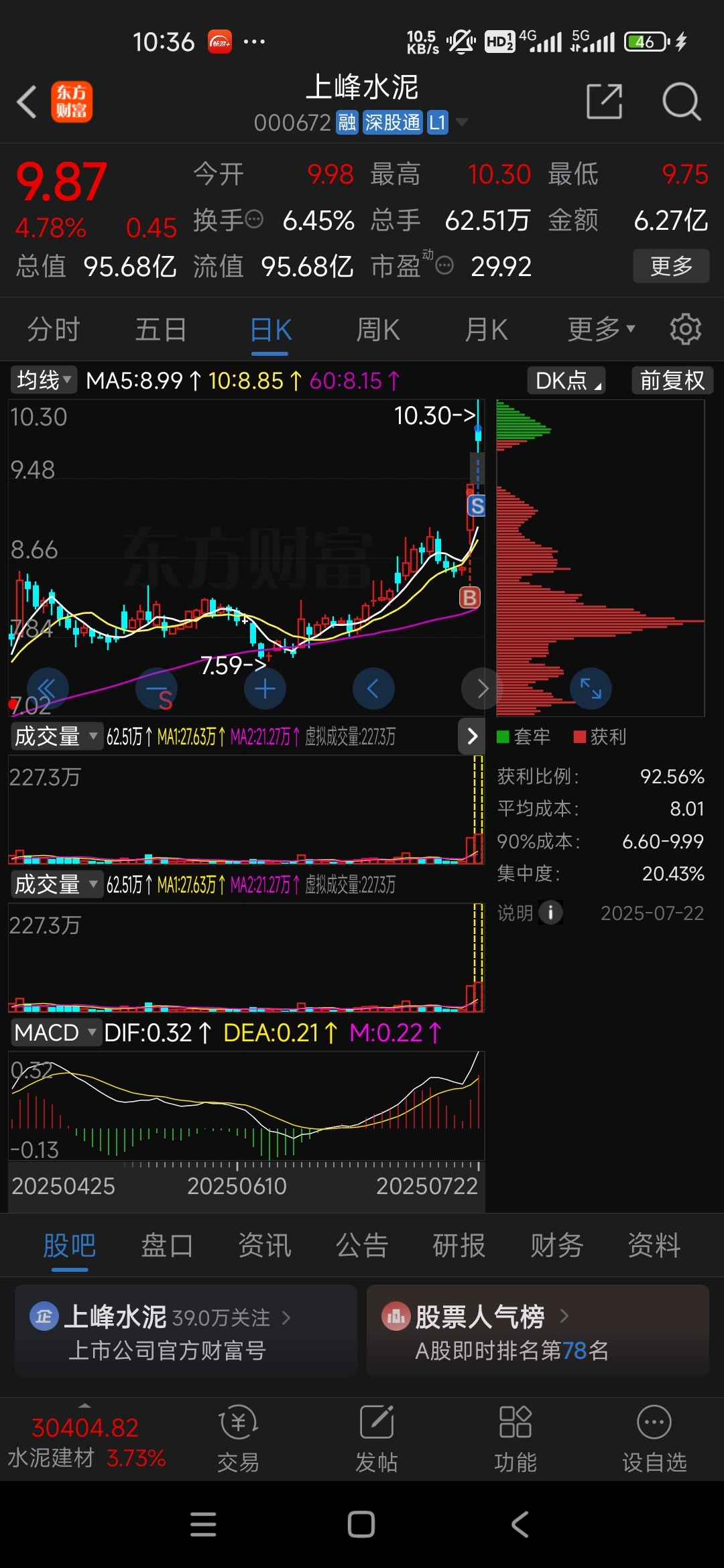Tap the S sell signal marker
Viewport: 724px width, 1568px height.
click(x=476, y=505)
